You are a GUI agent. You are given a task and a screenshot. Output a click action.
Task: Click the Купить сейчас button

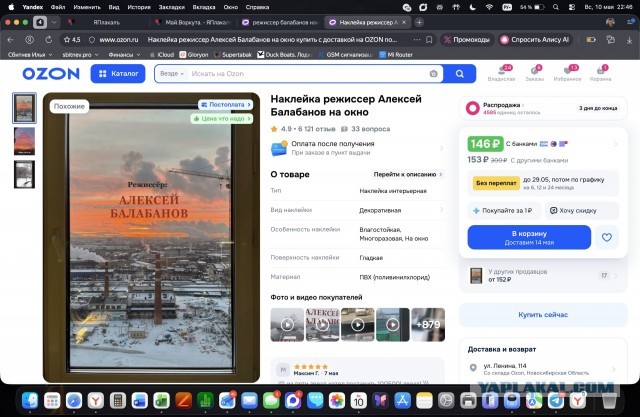pos(543,315)
